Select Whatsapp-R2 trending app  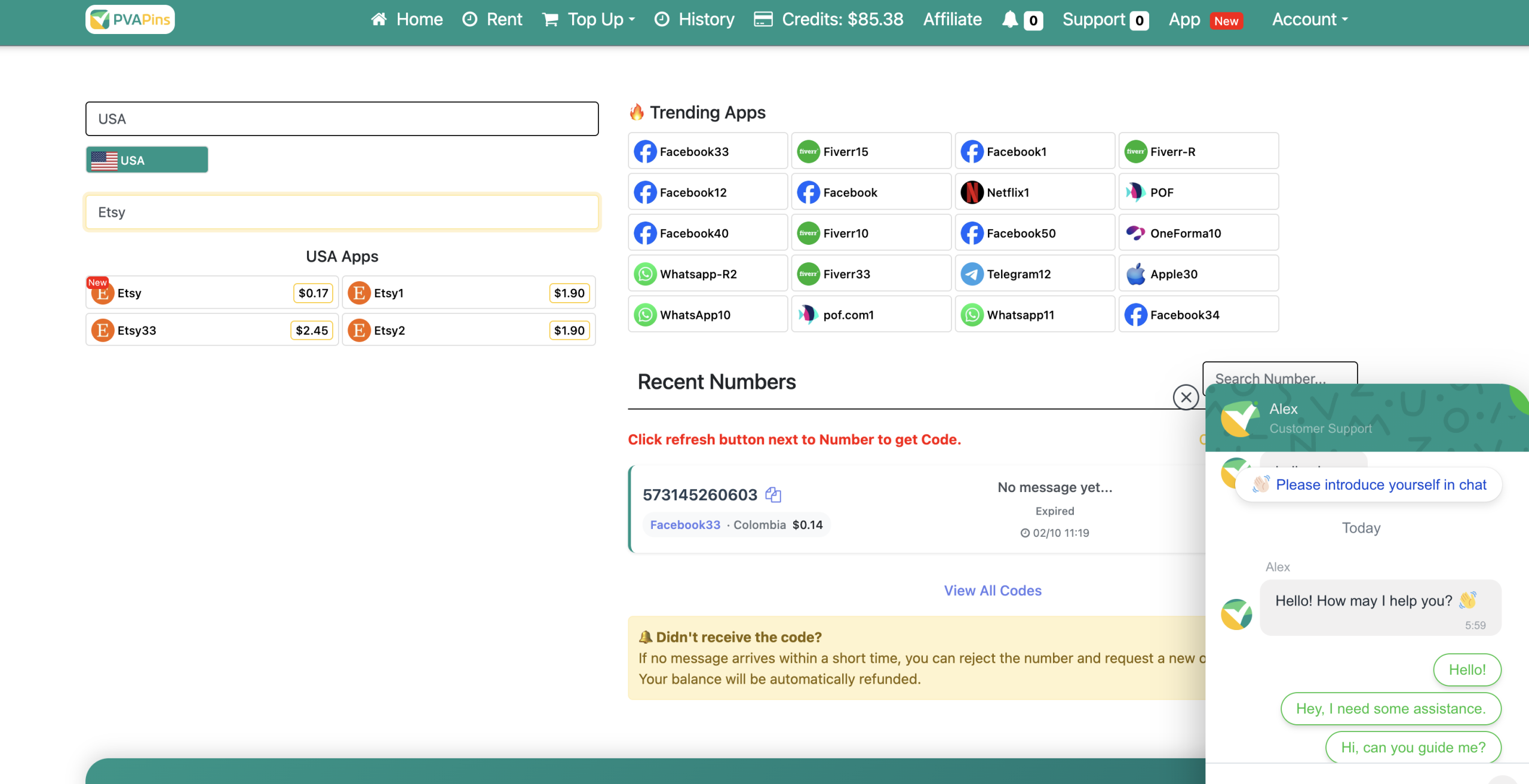[x=707, y=274]
